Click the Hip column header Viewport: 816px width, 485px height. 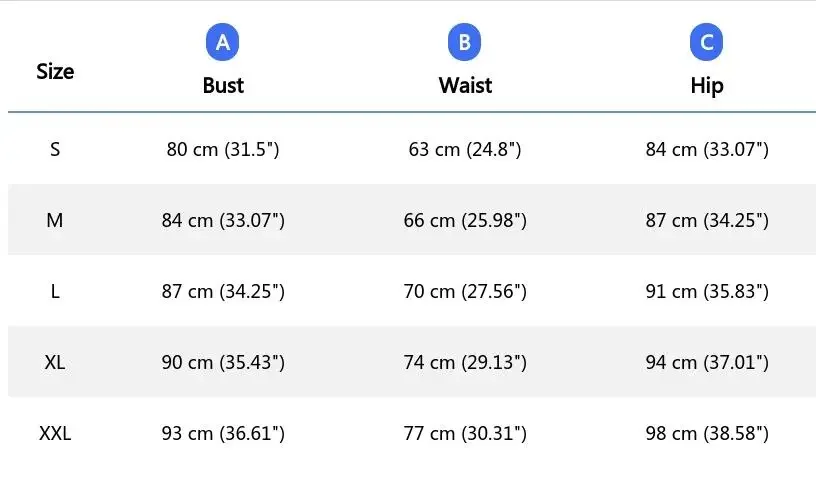point(707,85)
